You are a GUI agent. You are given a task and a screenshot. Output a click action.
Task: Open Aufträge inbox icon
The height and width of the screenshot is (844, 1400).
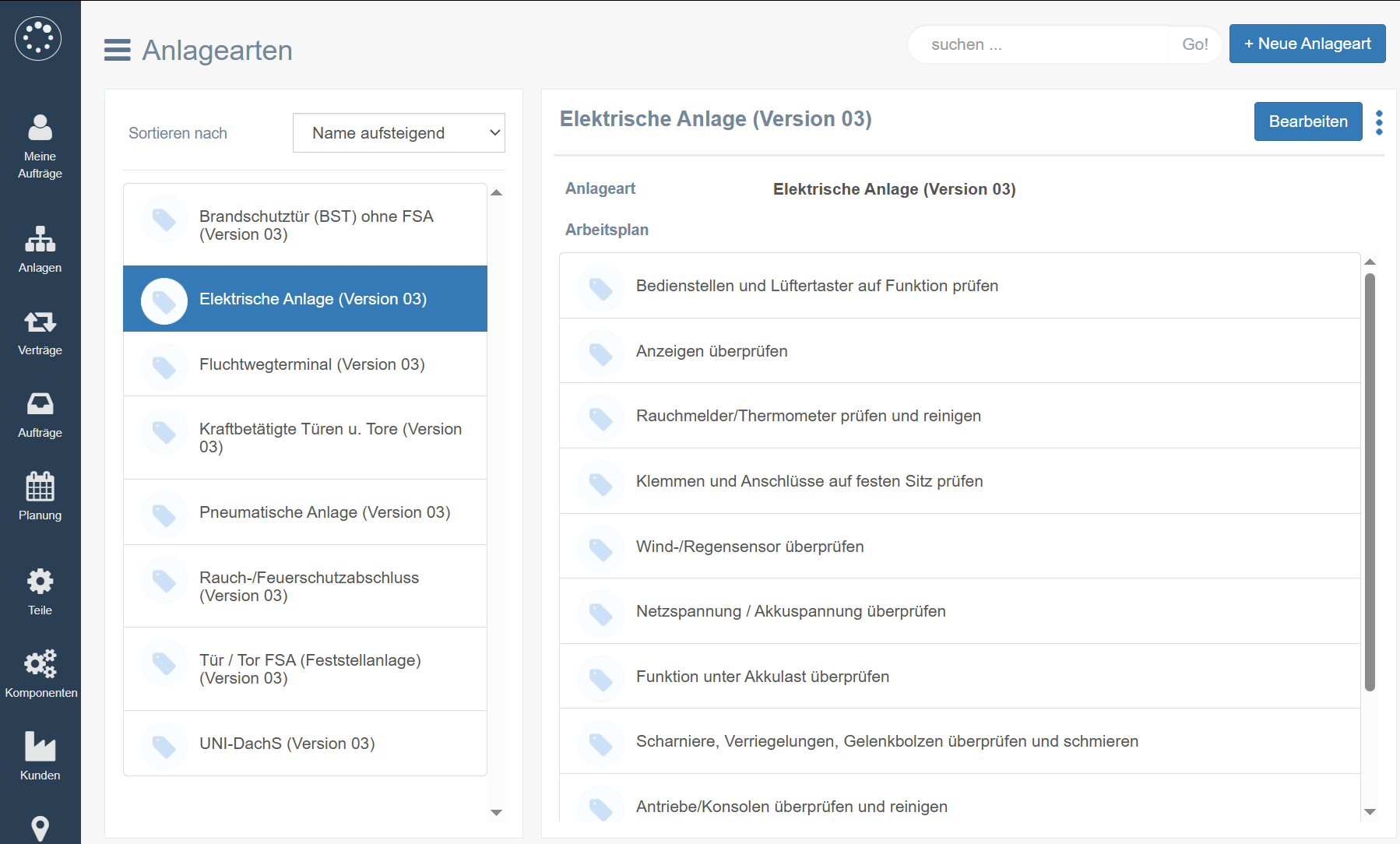(x=40, y=415)
